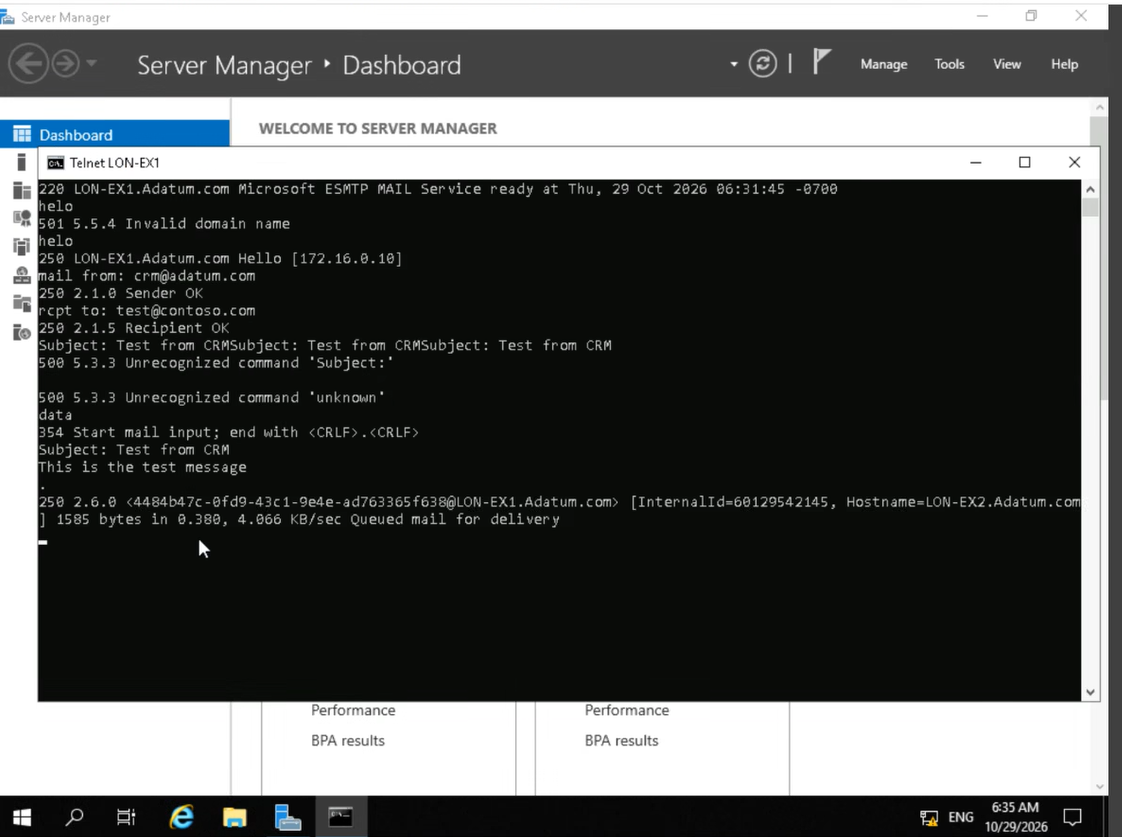Screen dimensions: 1122x837
Task: Open the DNS role icon in sidebar
Action: click(21, 275)
